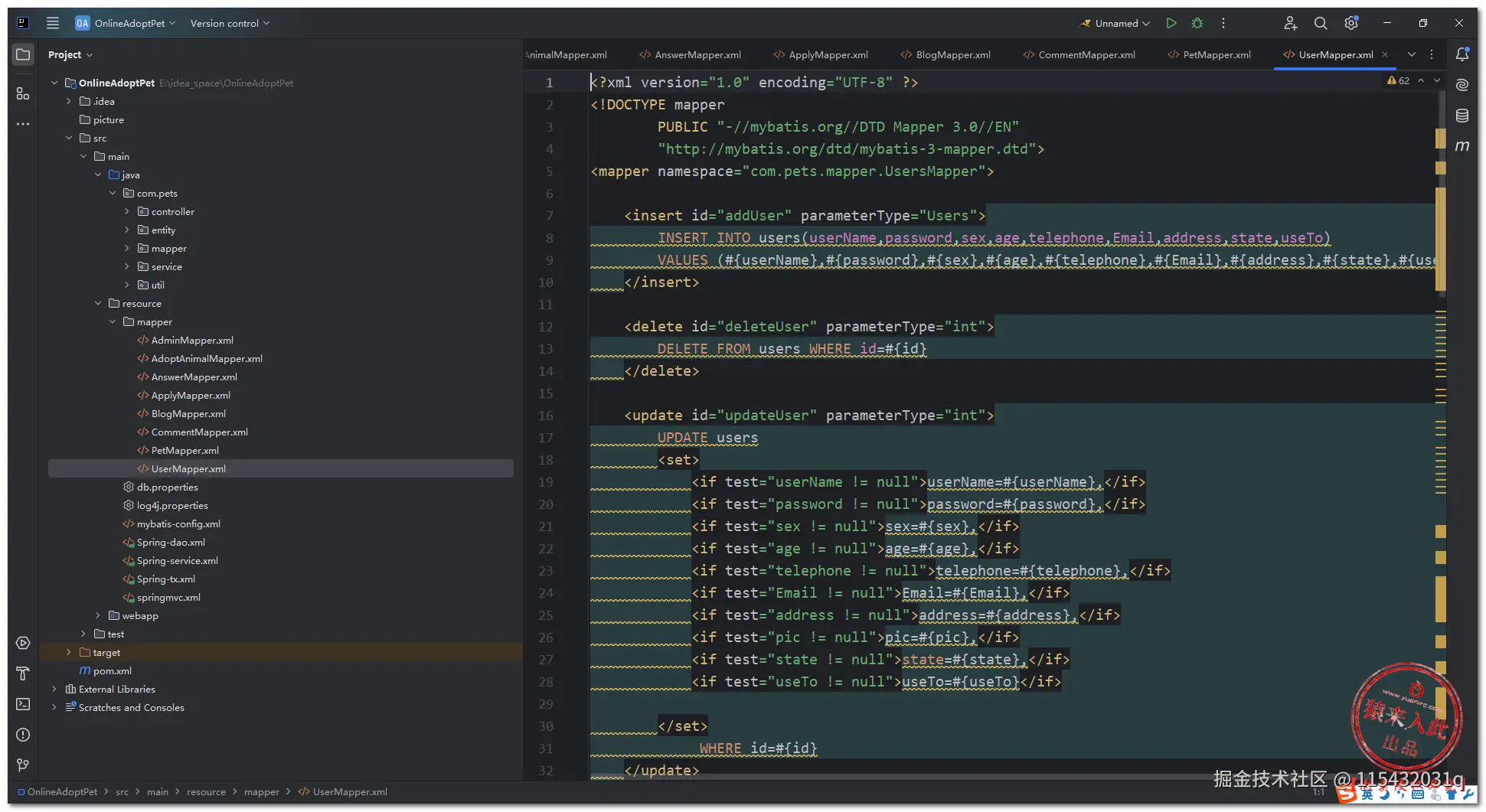The image size is (1486, 812).
Task: Open the Maven tool window
Action: point(1462,145)
